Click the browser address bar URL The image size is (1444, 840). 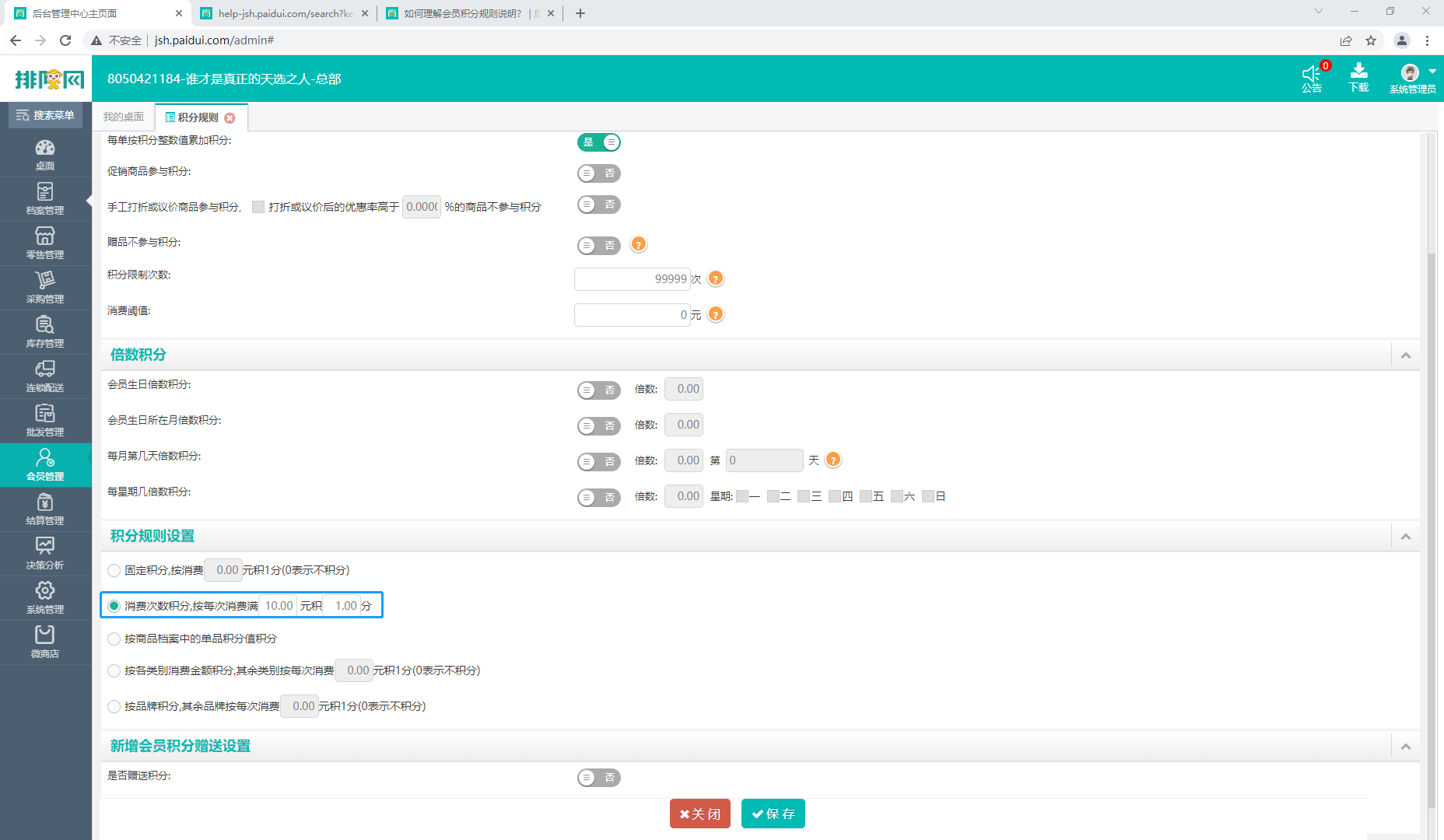coord(214,40)
